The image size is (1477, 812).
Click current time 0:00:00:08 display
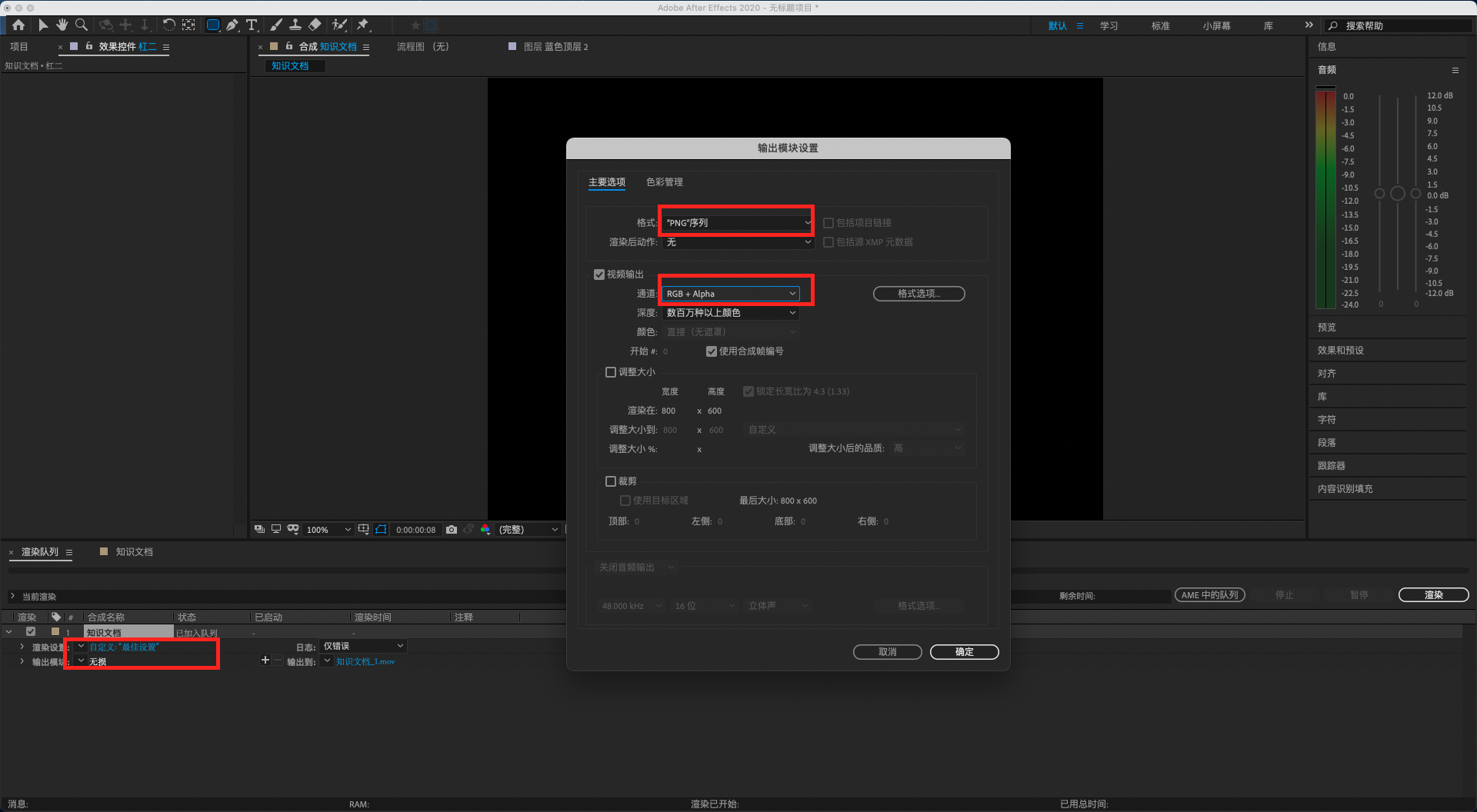point(415,530)
